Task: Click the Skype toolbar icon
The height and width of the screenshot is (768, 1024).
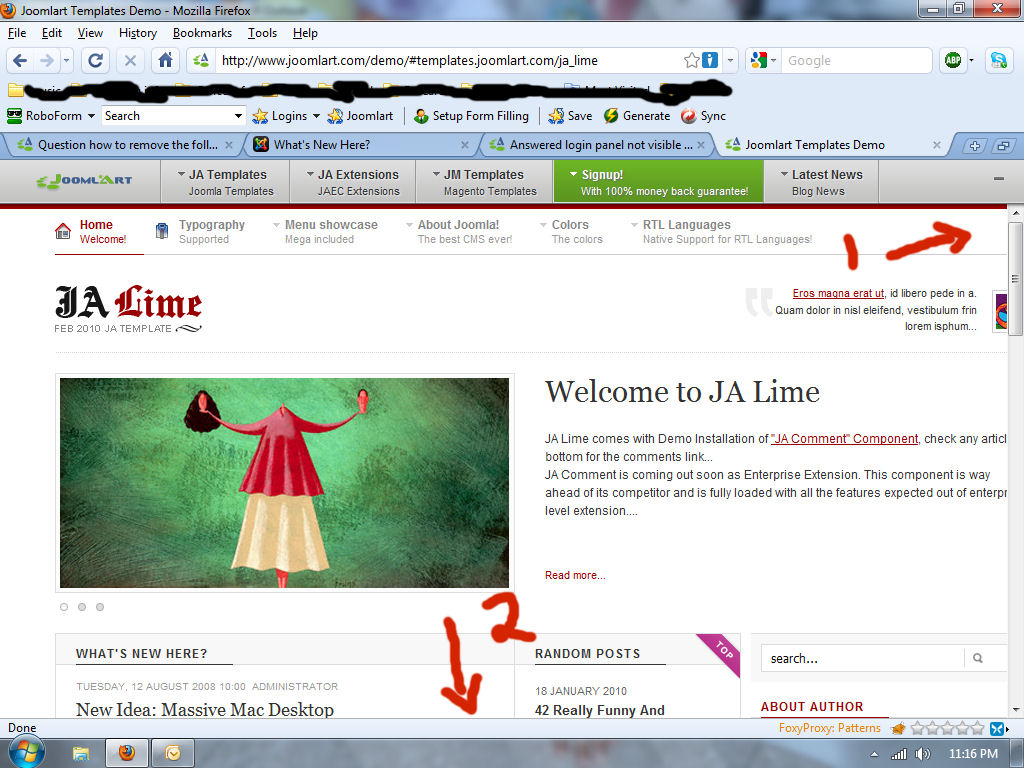Action: point(999,61)
